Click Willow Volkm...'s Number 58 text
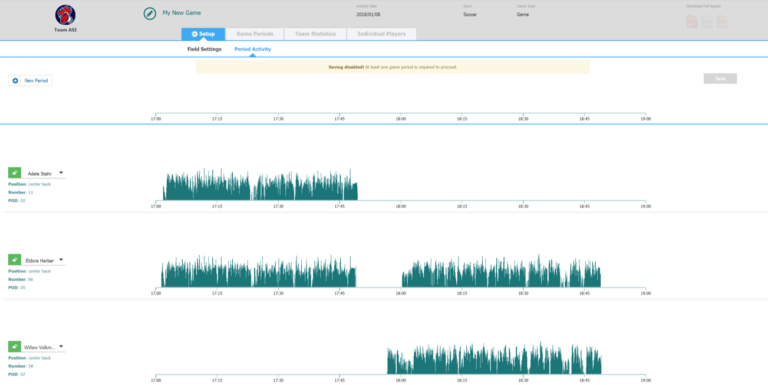The width and height of the screenshot is (768, 385). point(21,366)
